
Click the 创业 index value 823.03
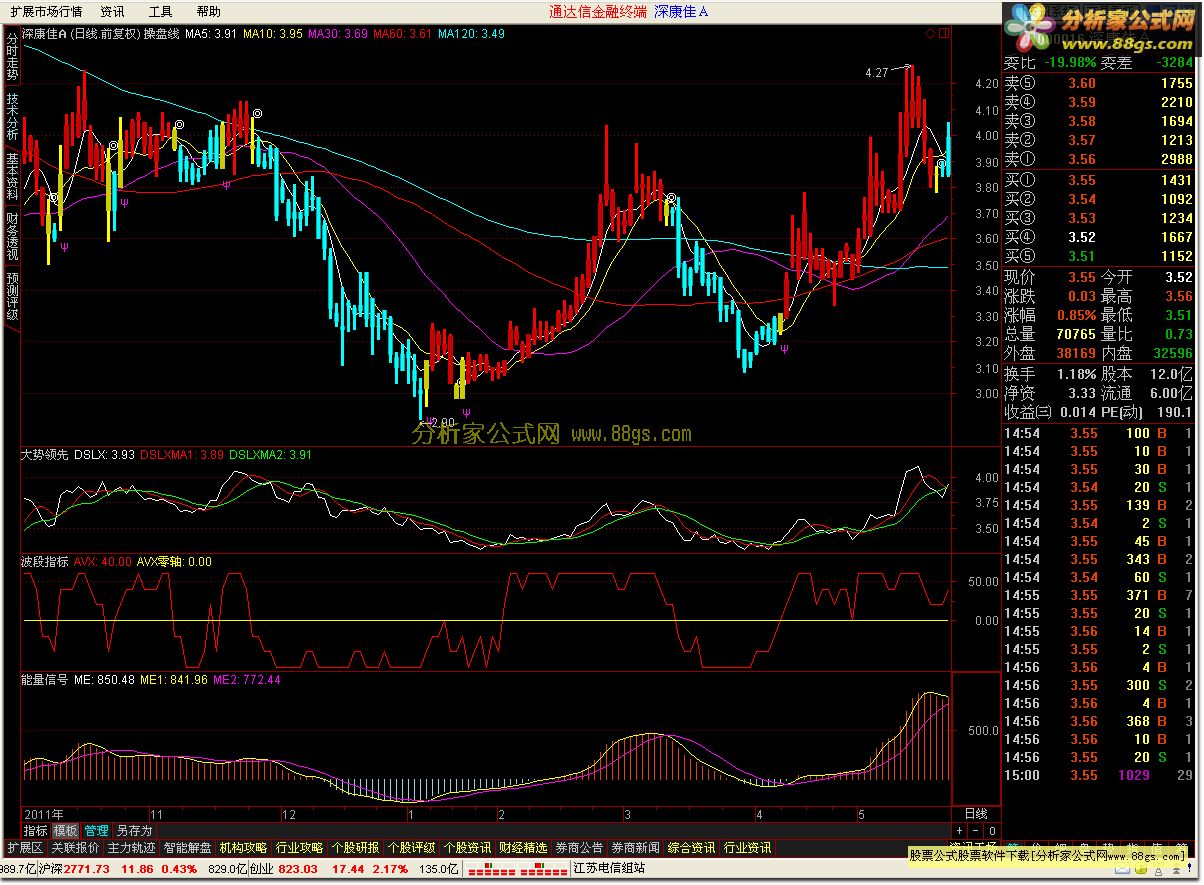[x=298, y=869]
